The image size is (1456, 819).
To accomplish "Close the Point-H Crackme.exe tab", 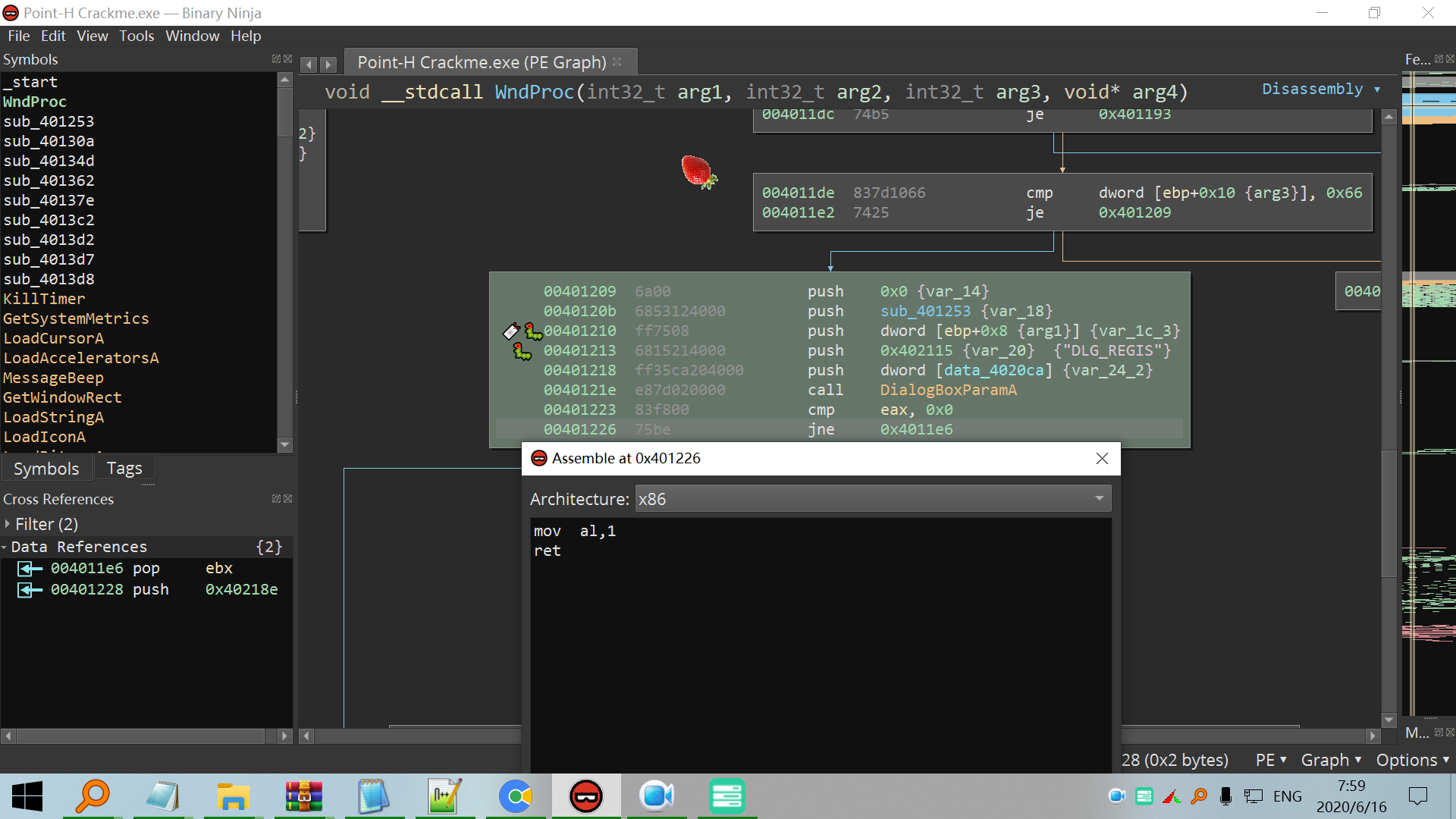I will click(x=617, y=62).
